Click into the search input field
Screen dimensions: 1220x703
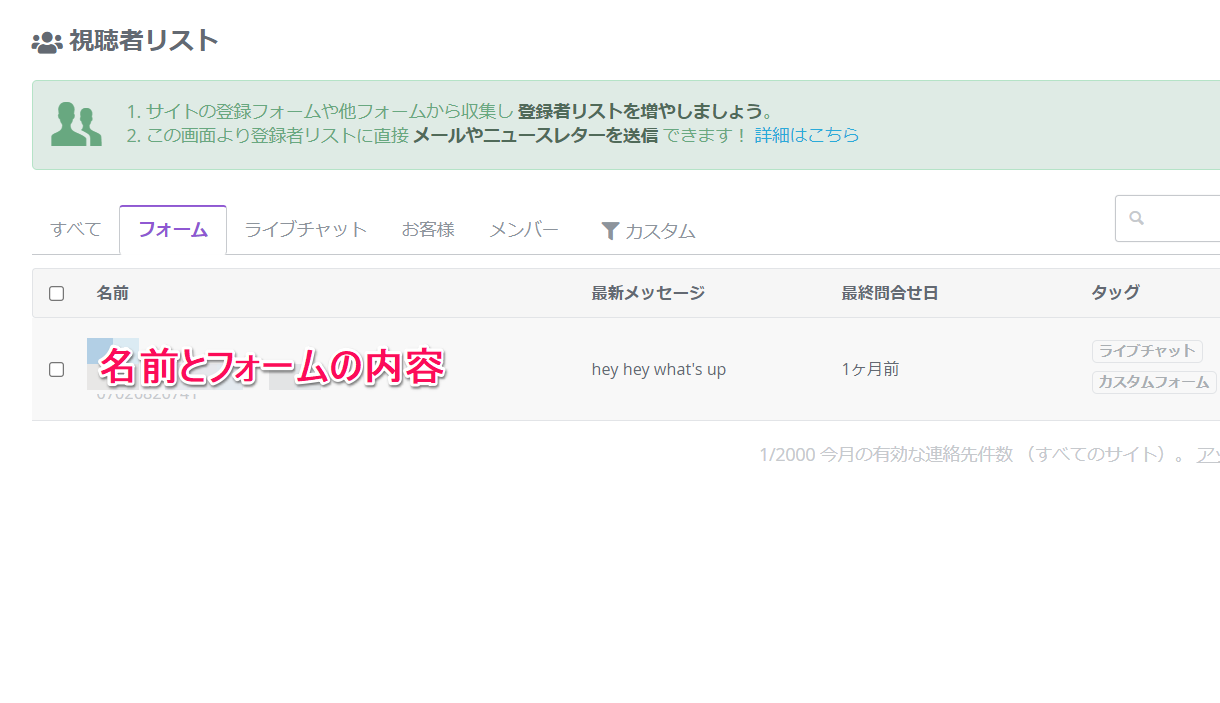point(1168,218)
